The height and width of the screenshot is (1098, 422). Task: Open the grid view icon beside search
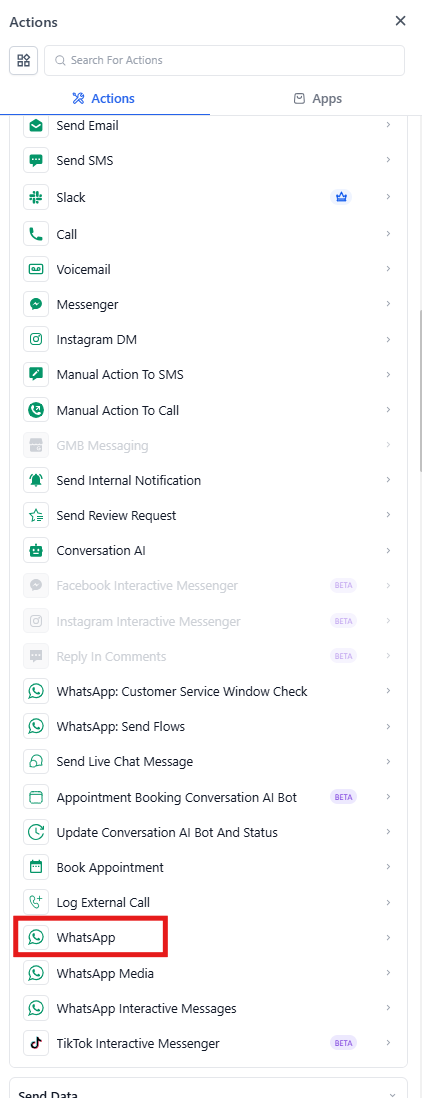[x=23, y=60]
